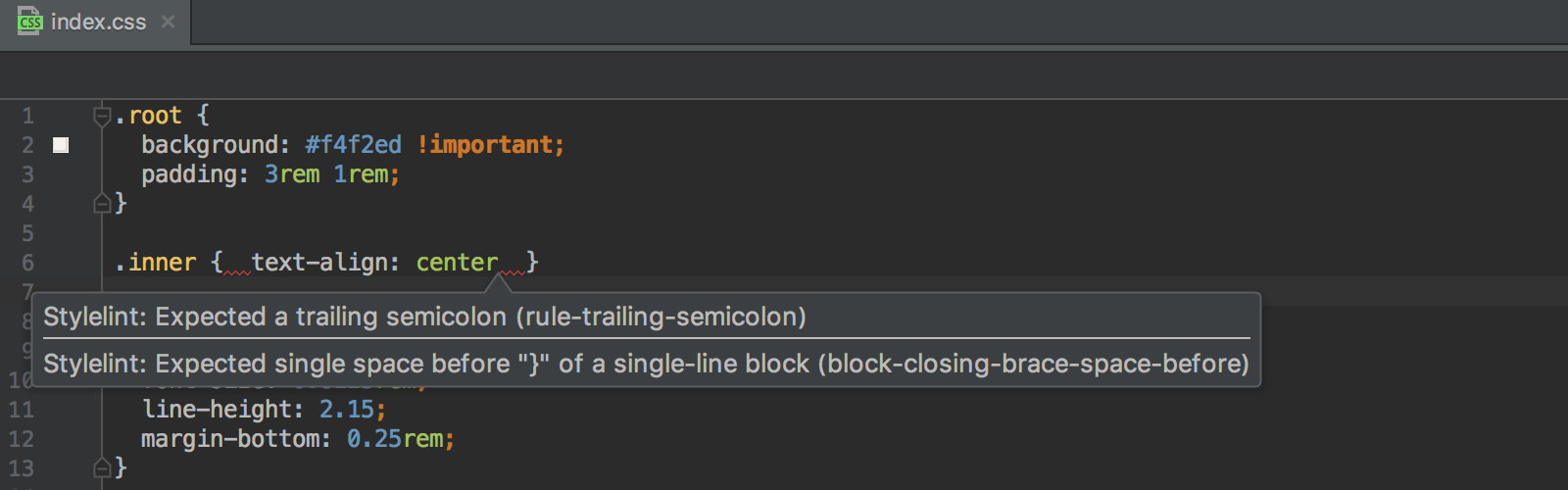Click the fold-end marker on line 4
This screenshot has height=490, width=1568.
click(102, 204)
